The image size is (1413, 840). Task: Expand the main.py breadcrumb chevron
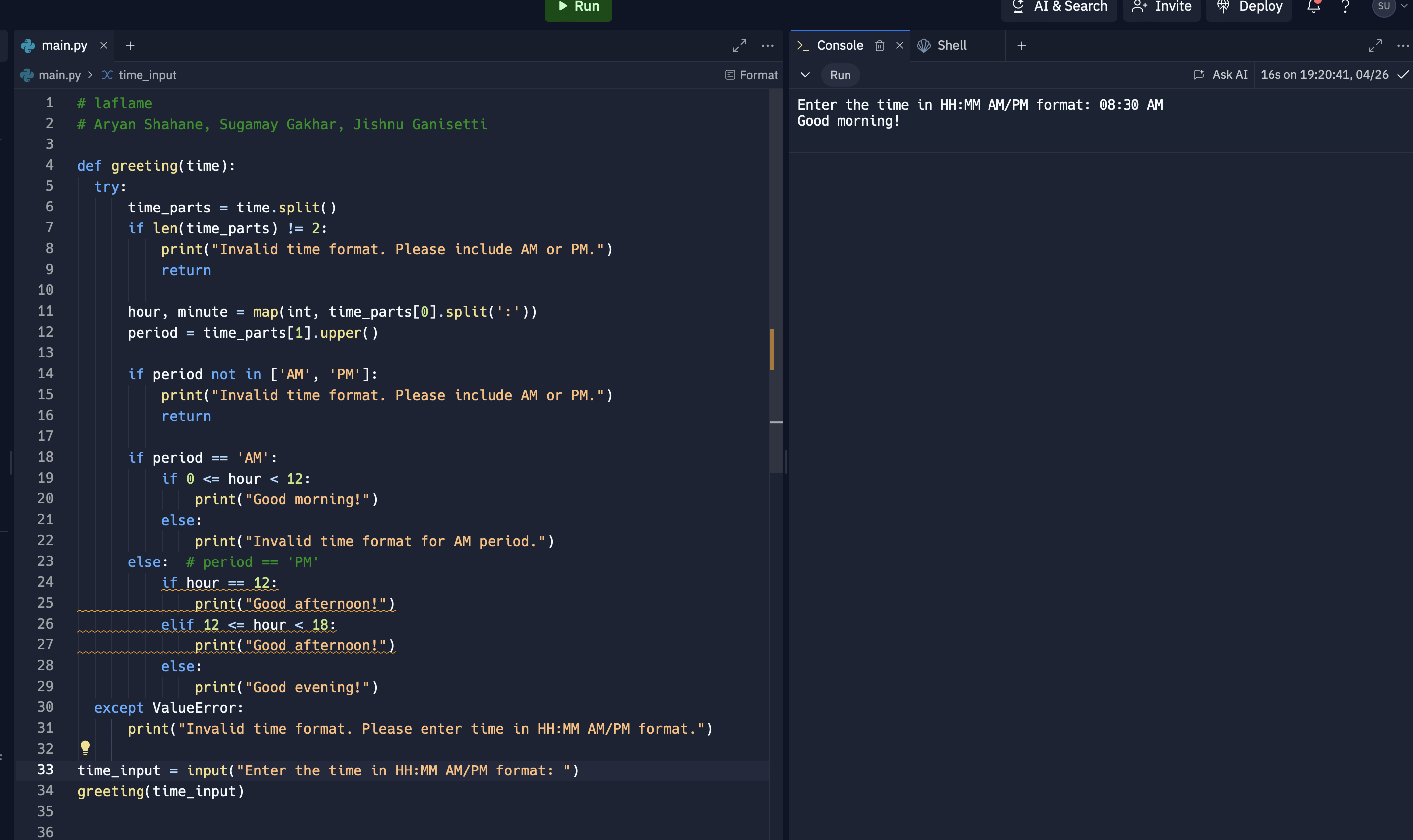90,75
